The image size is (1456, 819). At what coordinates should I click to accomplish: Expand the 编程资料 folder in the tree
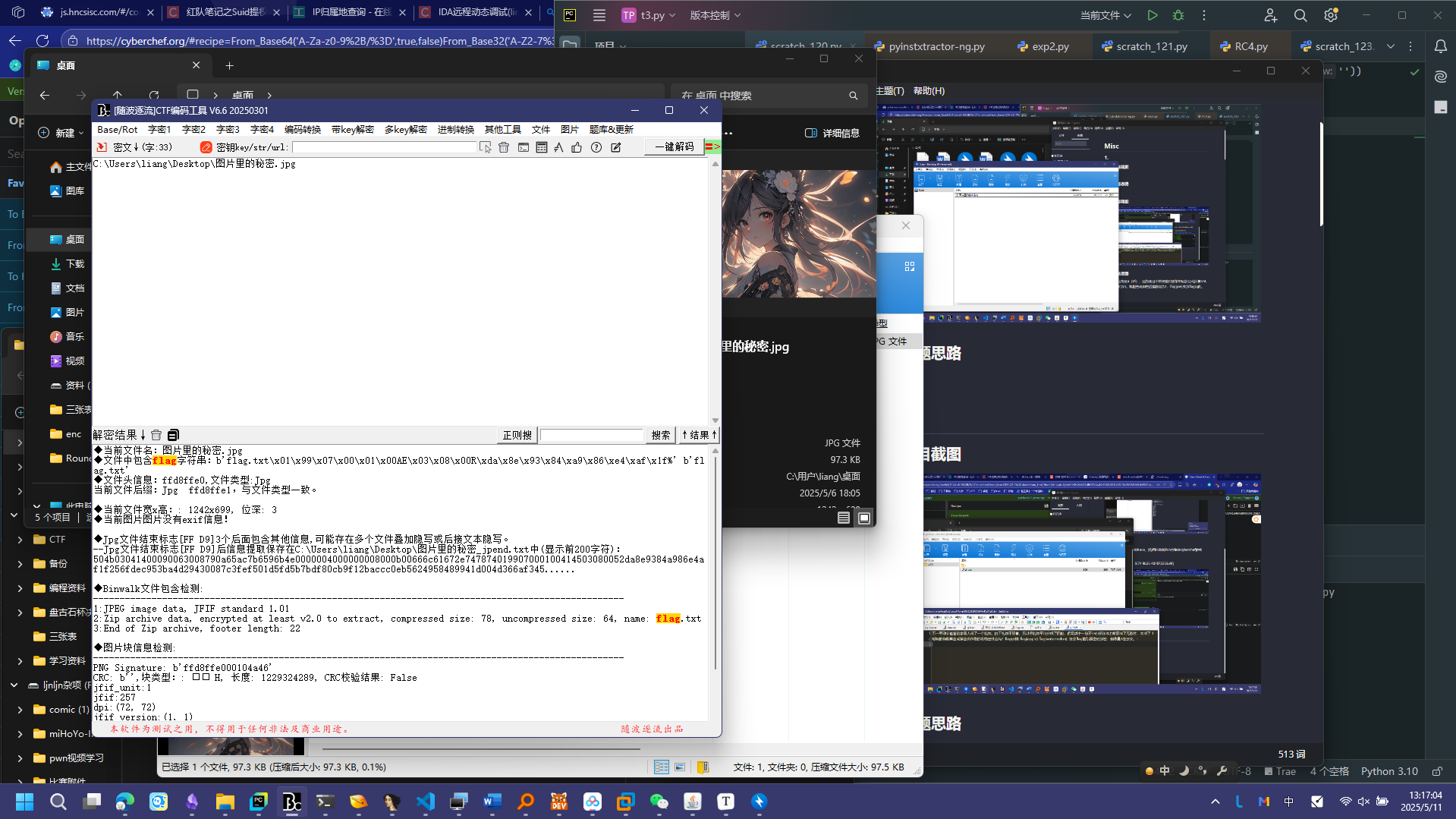20,588
